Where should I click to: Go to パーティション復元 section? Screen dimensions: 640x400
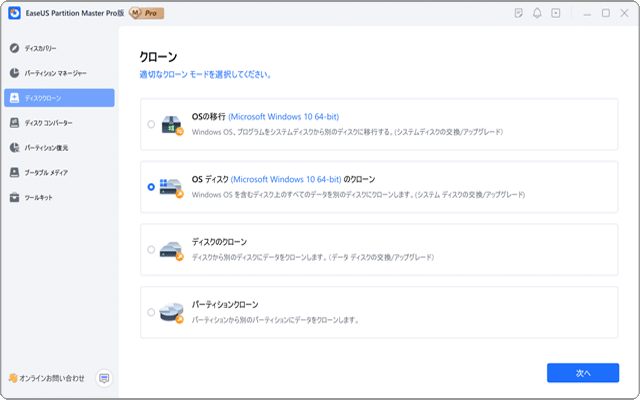point(59,148)
